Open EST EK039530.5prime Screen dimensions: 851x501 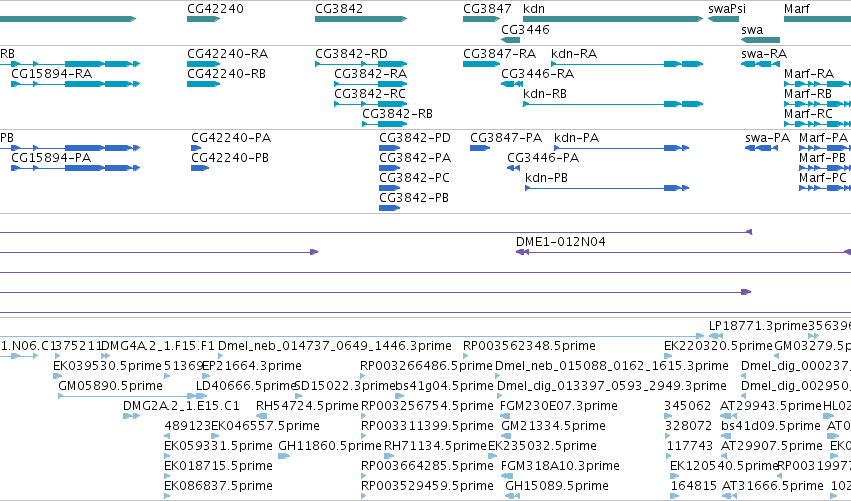pos(107,366)
